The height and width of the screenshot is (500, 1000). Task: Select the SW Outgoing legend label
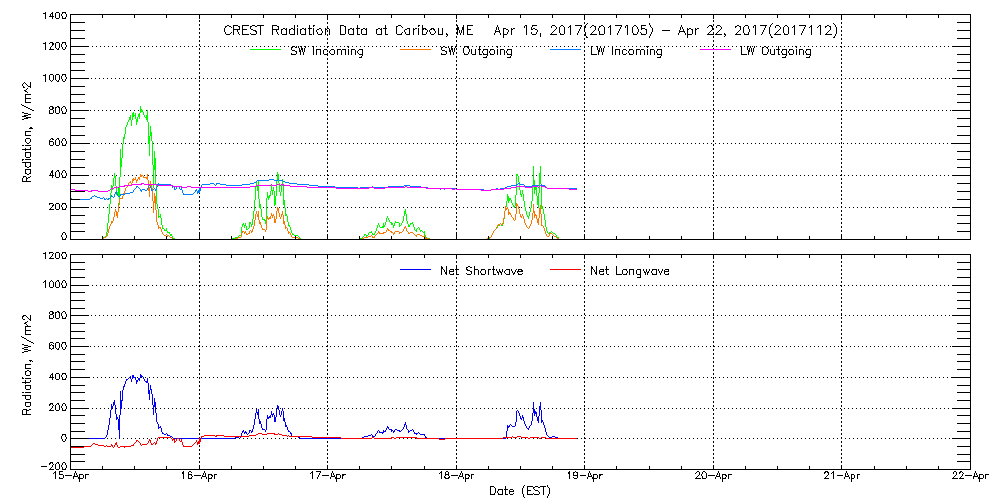pos(476,51)
